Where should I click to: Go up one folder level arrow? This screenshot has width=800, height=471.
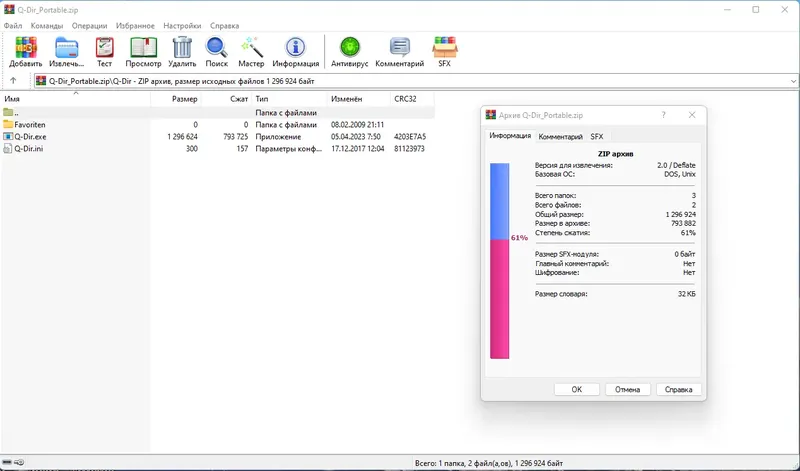coord(13,81)
